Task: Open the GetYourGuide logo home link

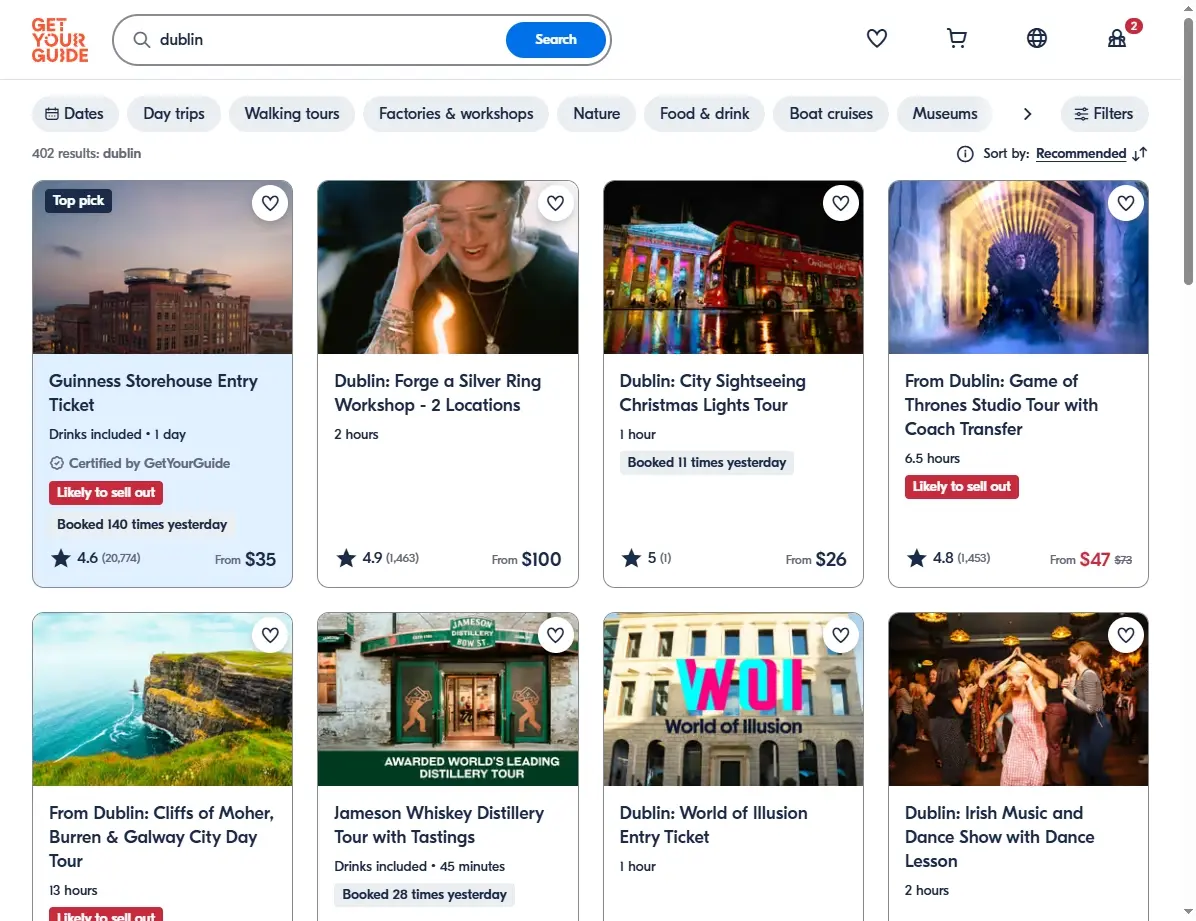Action: [x=59, y=40]
